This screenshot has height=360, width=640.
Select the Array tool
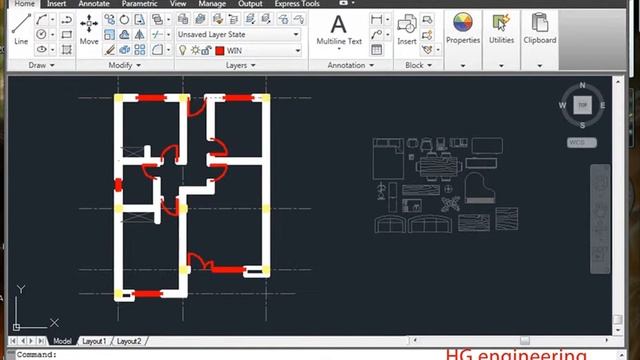[x=140, y=49]
